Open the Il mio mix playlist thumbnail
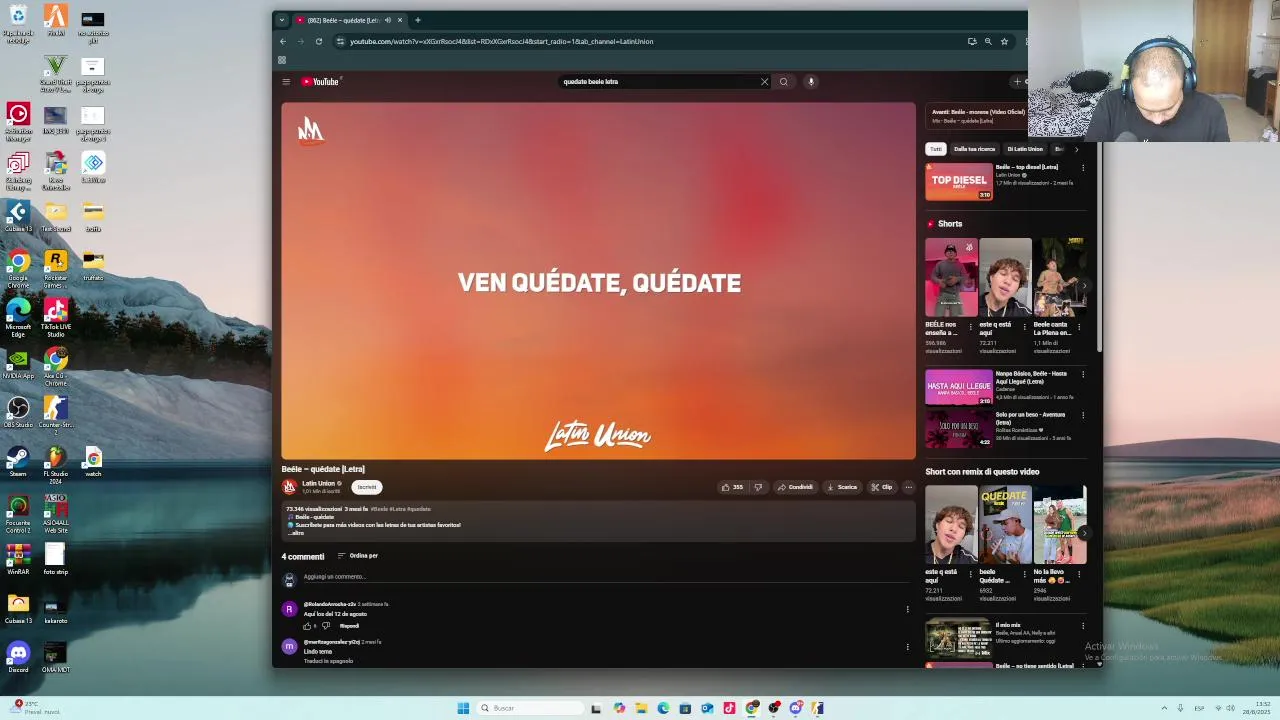 pyautogui.click(x=959, y=638)
